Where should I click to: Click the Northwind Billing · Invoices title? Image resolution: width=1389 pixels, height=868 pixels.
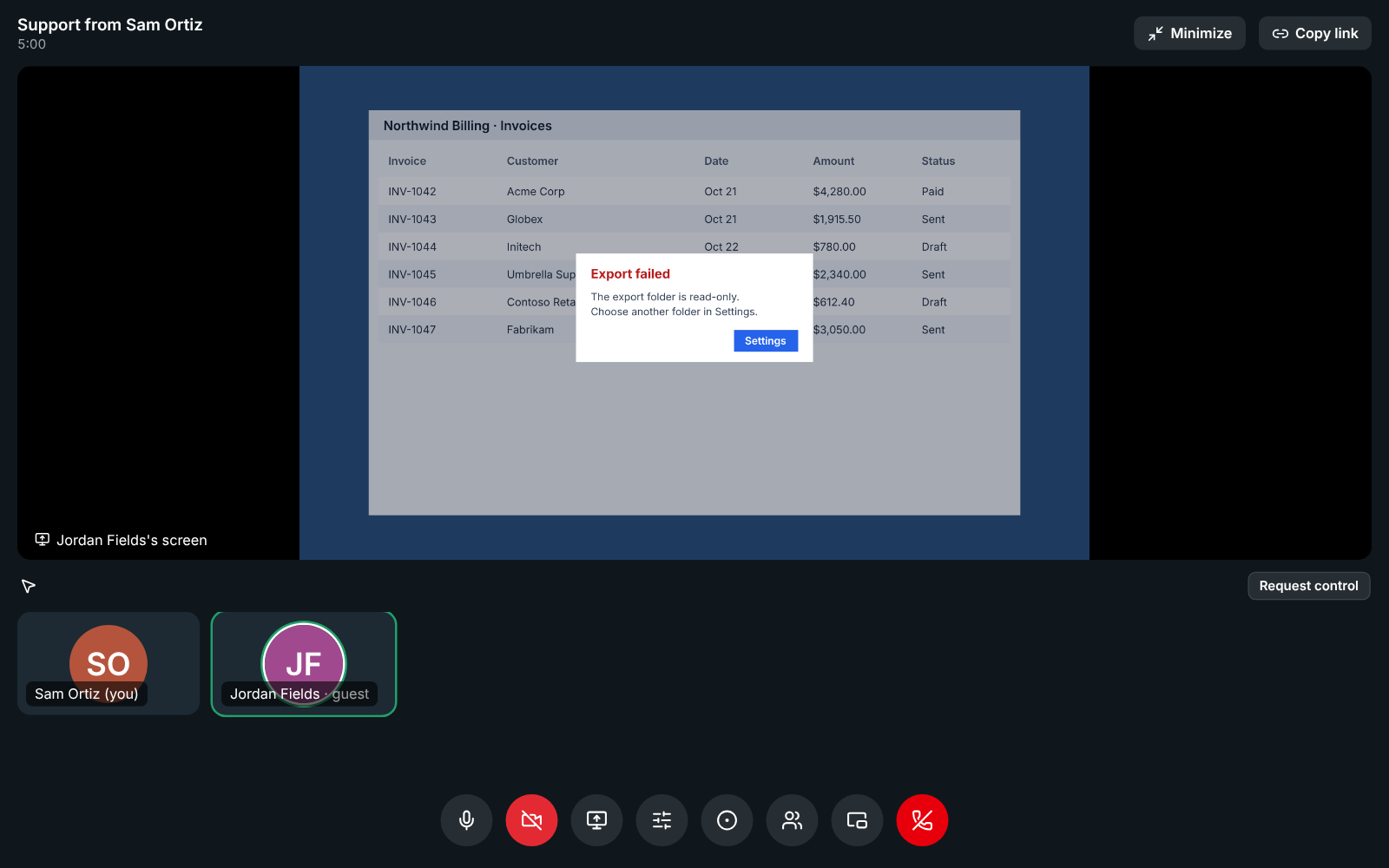click(x=468, y=126)
